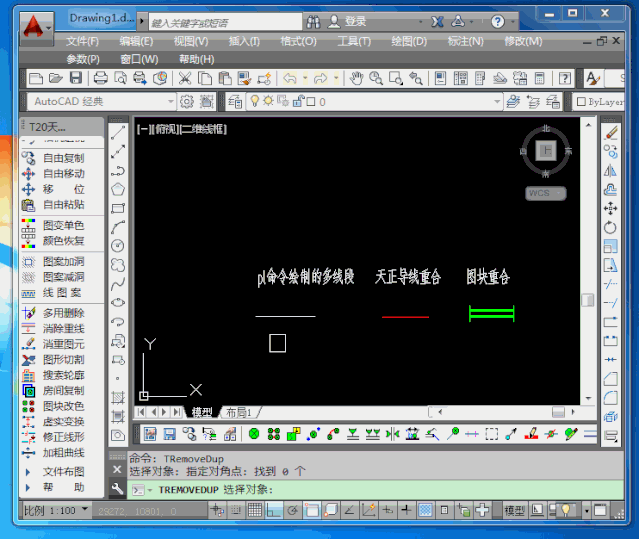The height and width of the screenshot is (539, 639).
Task: Switch to the 布局1 layout tab
Action: pyautogui.click(x=239, y=412)
